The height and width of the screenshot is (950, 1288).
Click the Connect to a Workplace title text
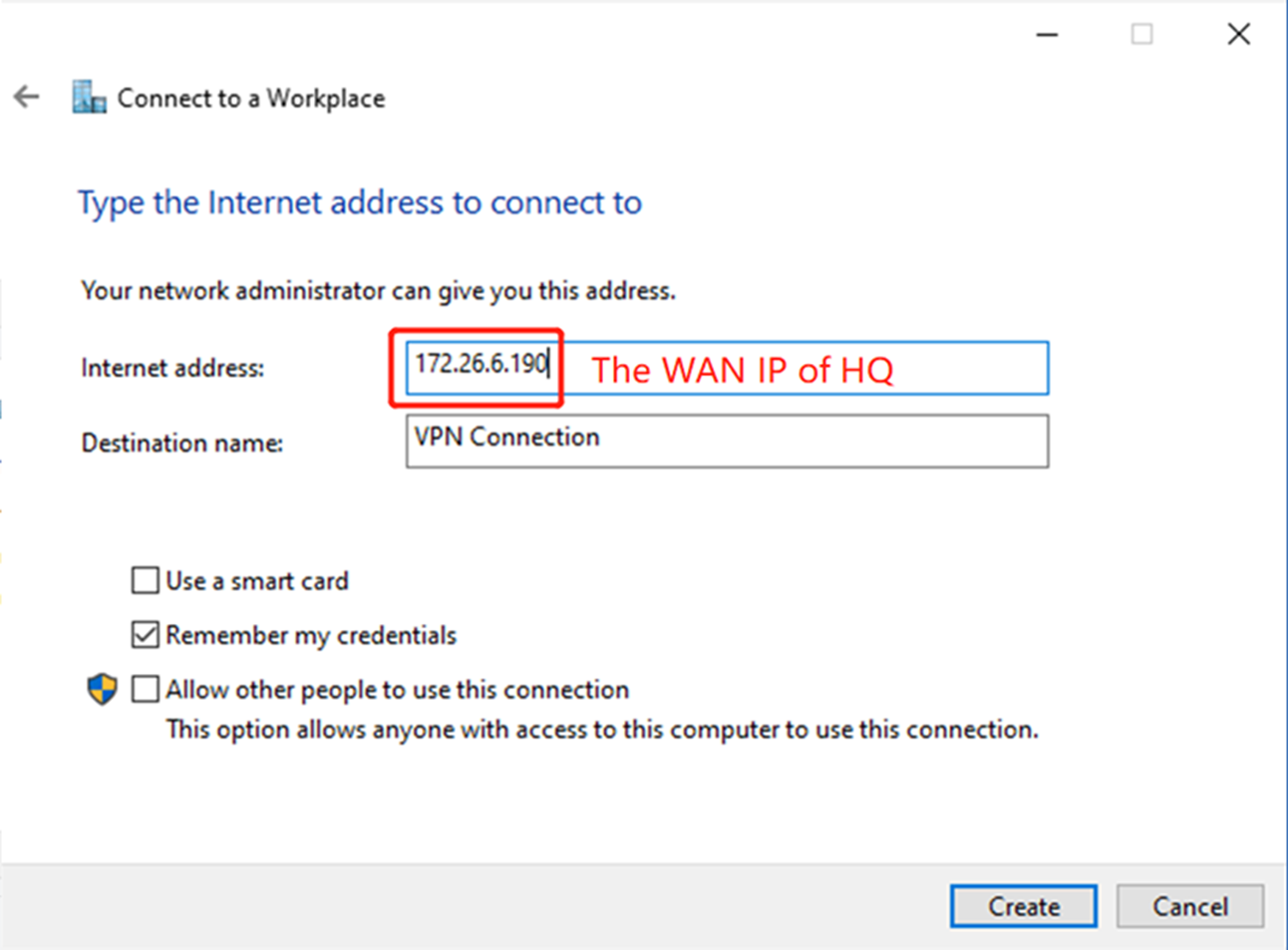coord(250,98)
